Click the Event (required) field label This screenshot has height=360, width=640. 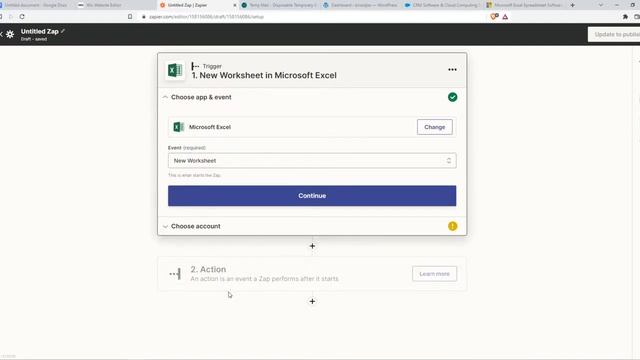(x=187, y=148)
